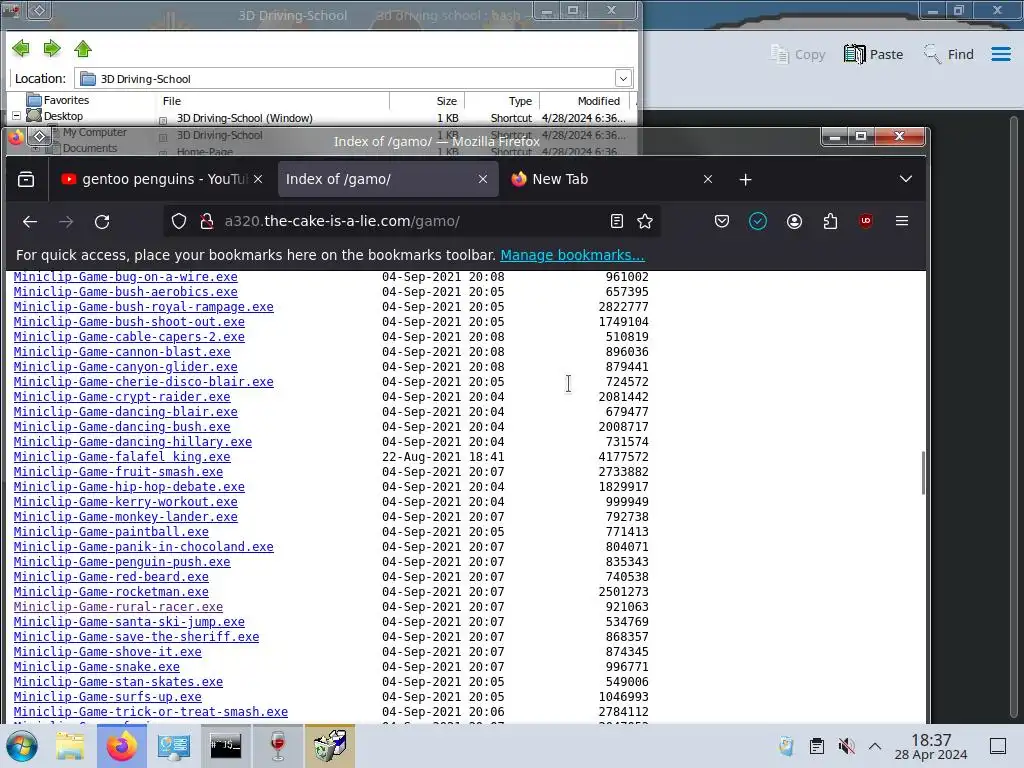Click the Miniclip-Game-paintball.exe link
This screenshot has width=1024, height=768.
click(111, 532)
